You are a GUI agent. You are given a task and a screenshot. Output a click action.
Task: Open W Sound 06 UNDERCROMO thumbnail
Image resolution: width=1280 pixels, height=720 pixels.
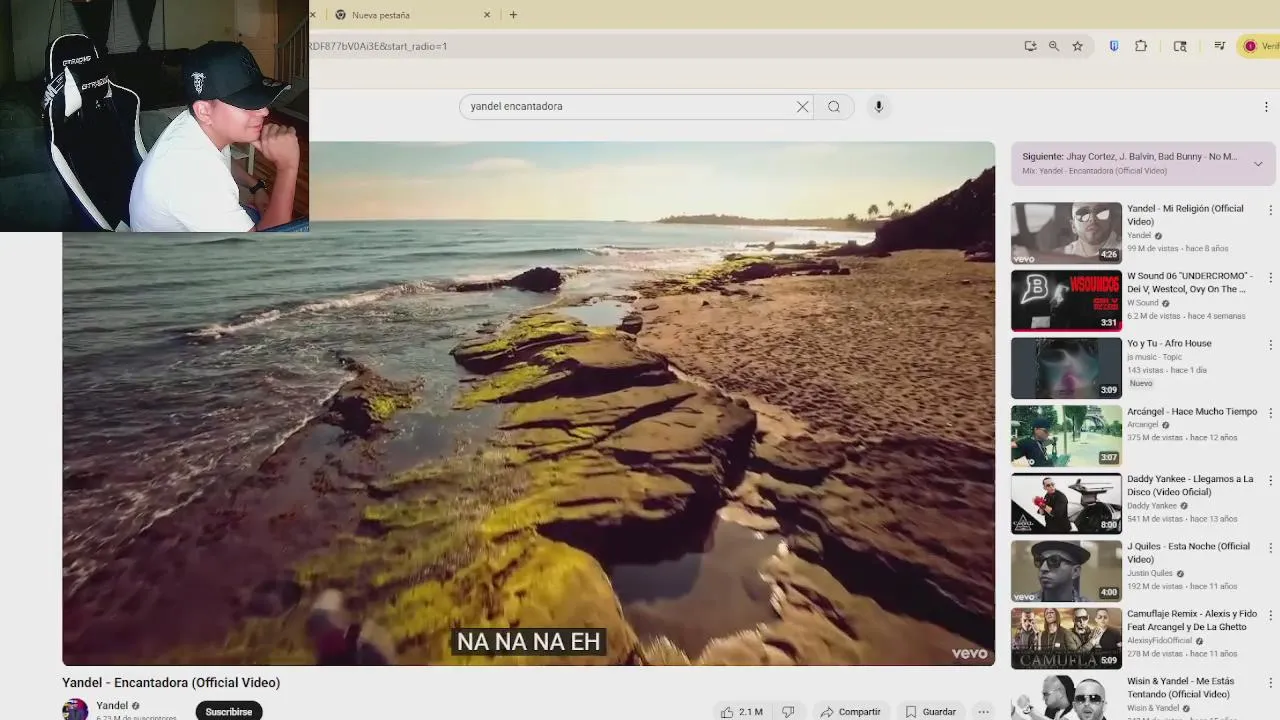pyautogui.click(x=1066, y=300)
